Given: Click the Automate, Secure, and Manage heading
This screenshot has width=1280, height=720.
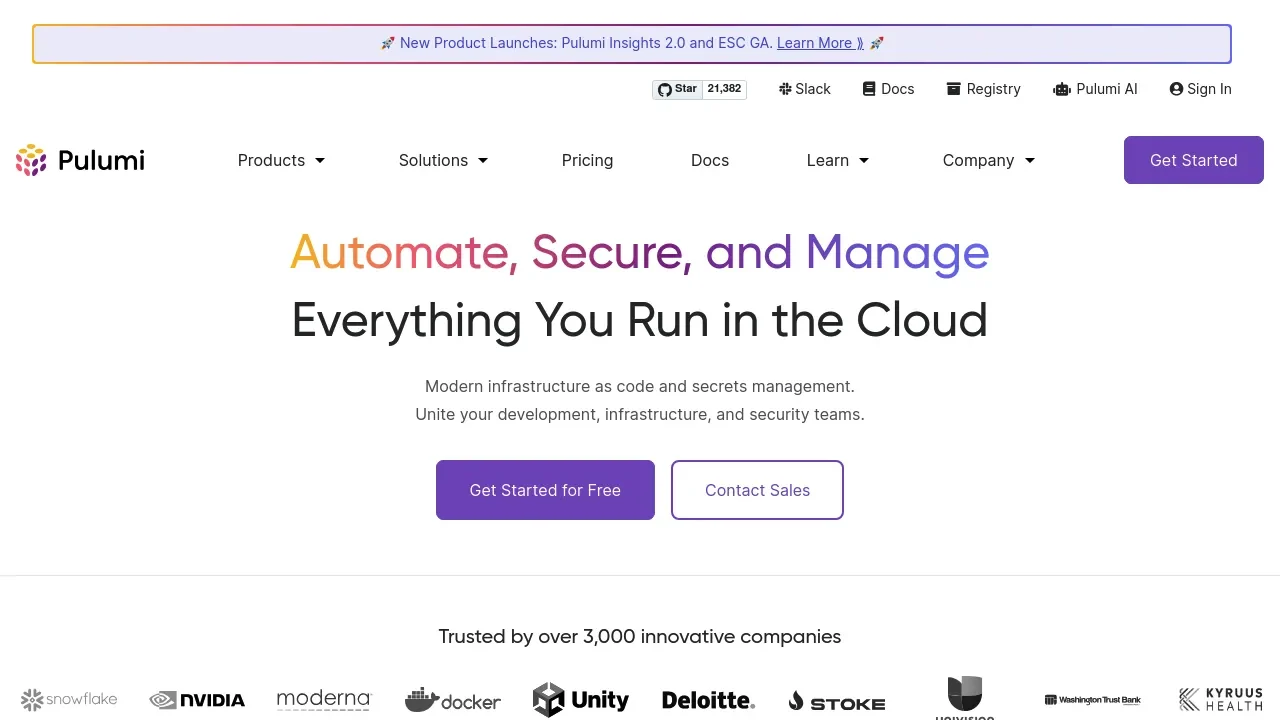Looking at the screenshot, I should point(640,252).
